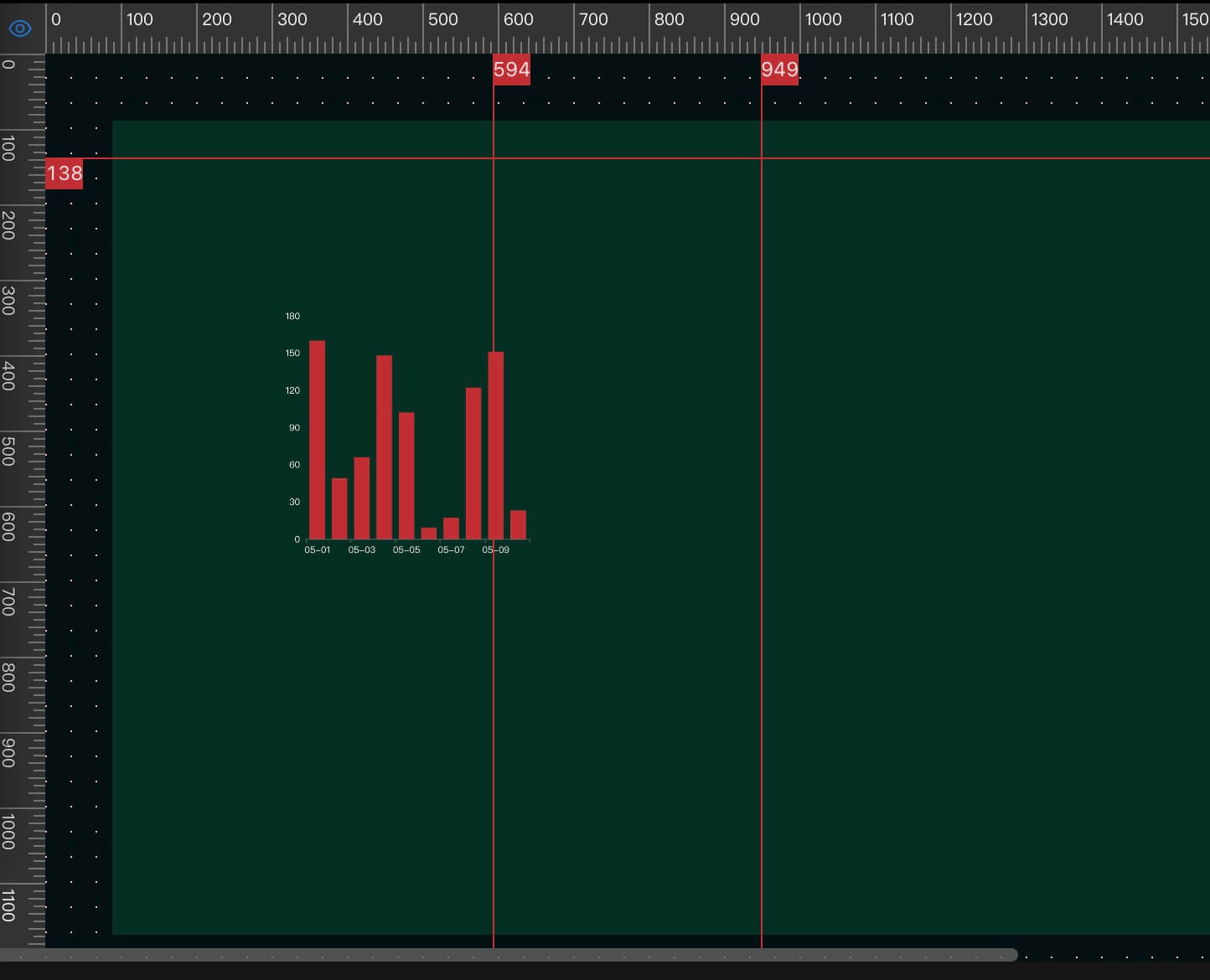Click the x-axis label 05-03
The image size is (1210, 980).
click(x=362, y=550)
